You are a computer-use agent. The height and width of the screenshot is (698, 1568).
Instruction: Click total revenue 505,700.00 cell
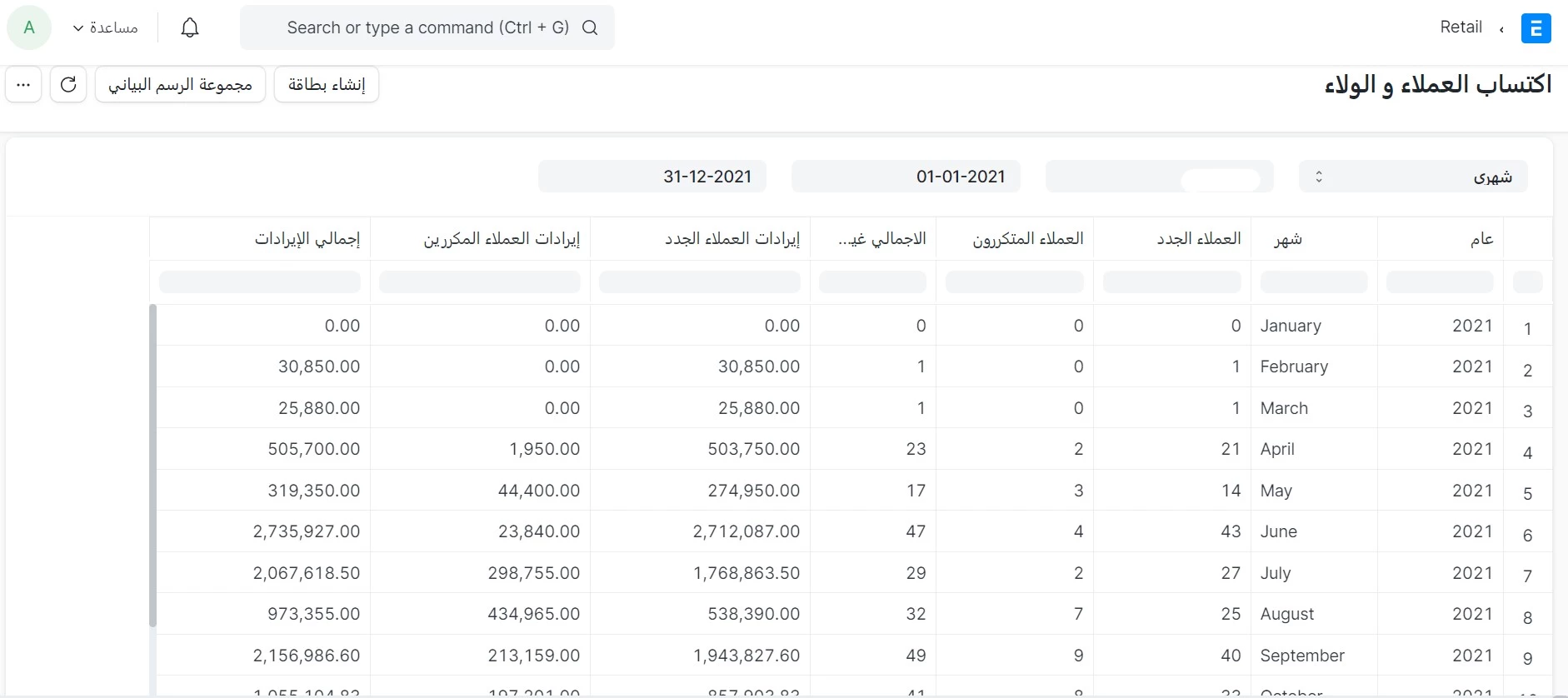[263, 449]
